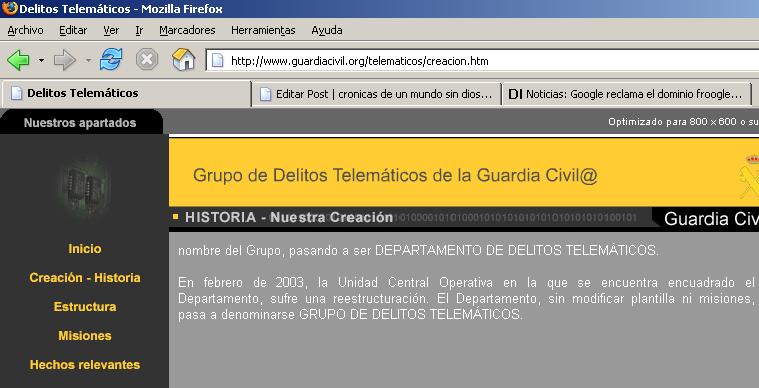
Task: Click the page icon in the address bar
Action: [x=217, y=61]
